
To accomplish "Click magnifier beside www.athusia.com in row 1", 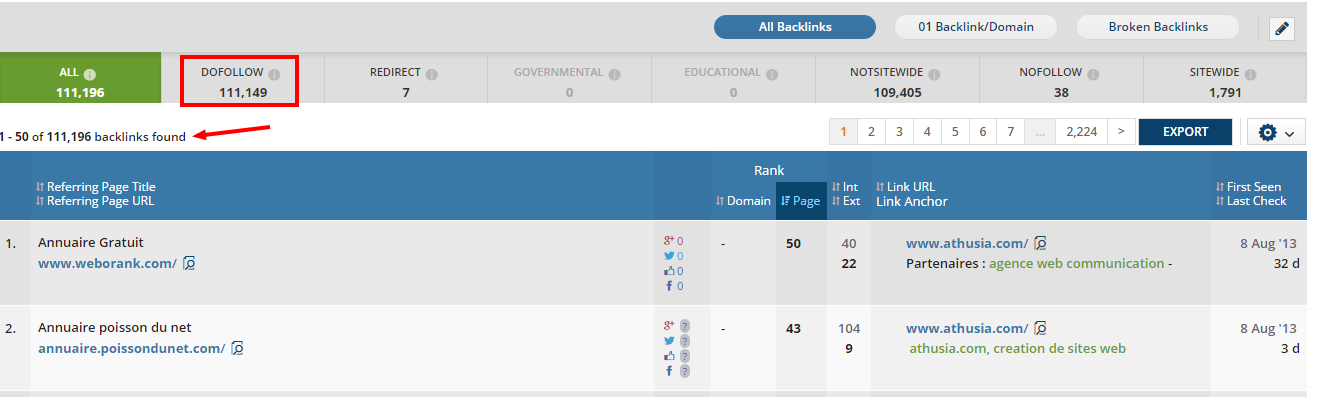I will pyautogui.click(x=1040, y=243).
